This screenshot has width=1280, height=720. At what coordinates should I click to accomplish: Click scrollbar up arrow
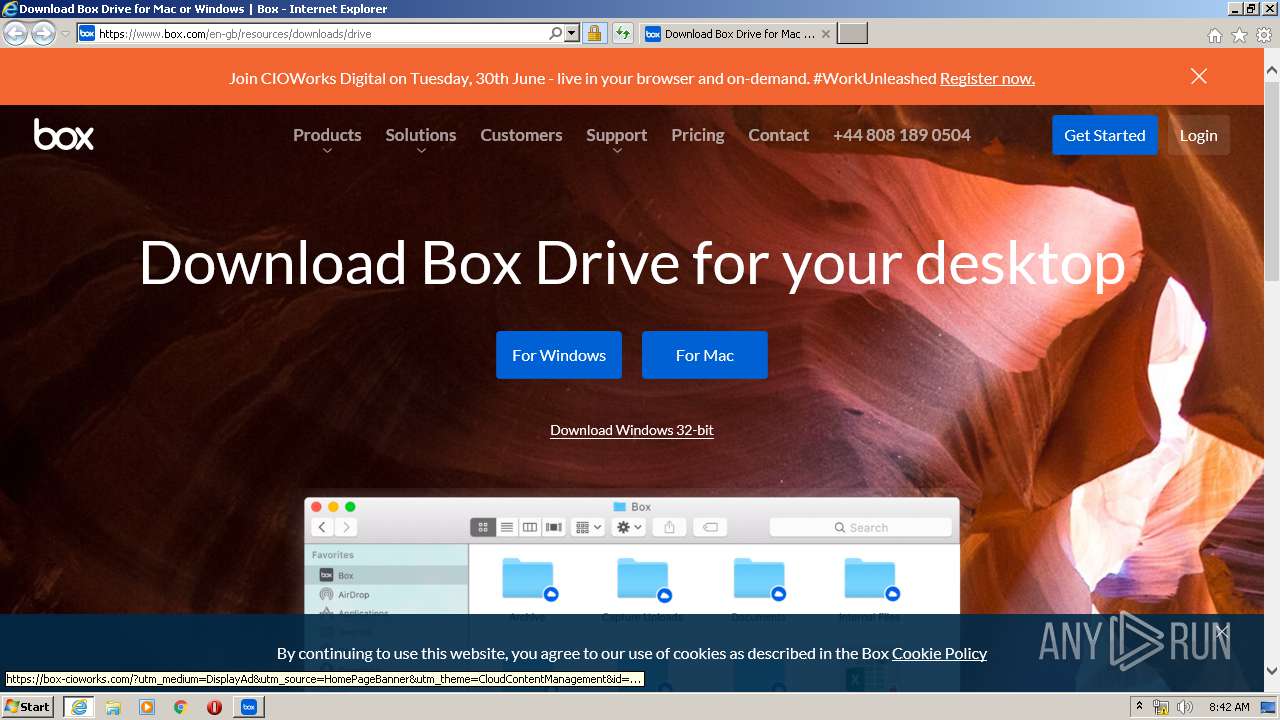click(x=1272, y=72)
